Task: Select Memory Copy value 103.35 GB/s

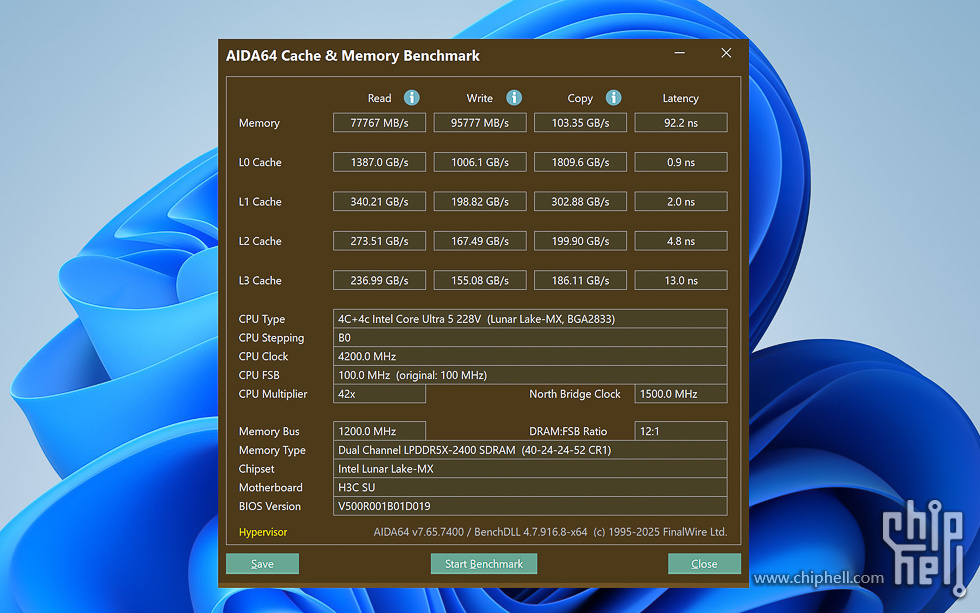Action: tap(581, 122)
